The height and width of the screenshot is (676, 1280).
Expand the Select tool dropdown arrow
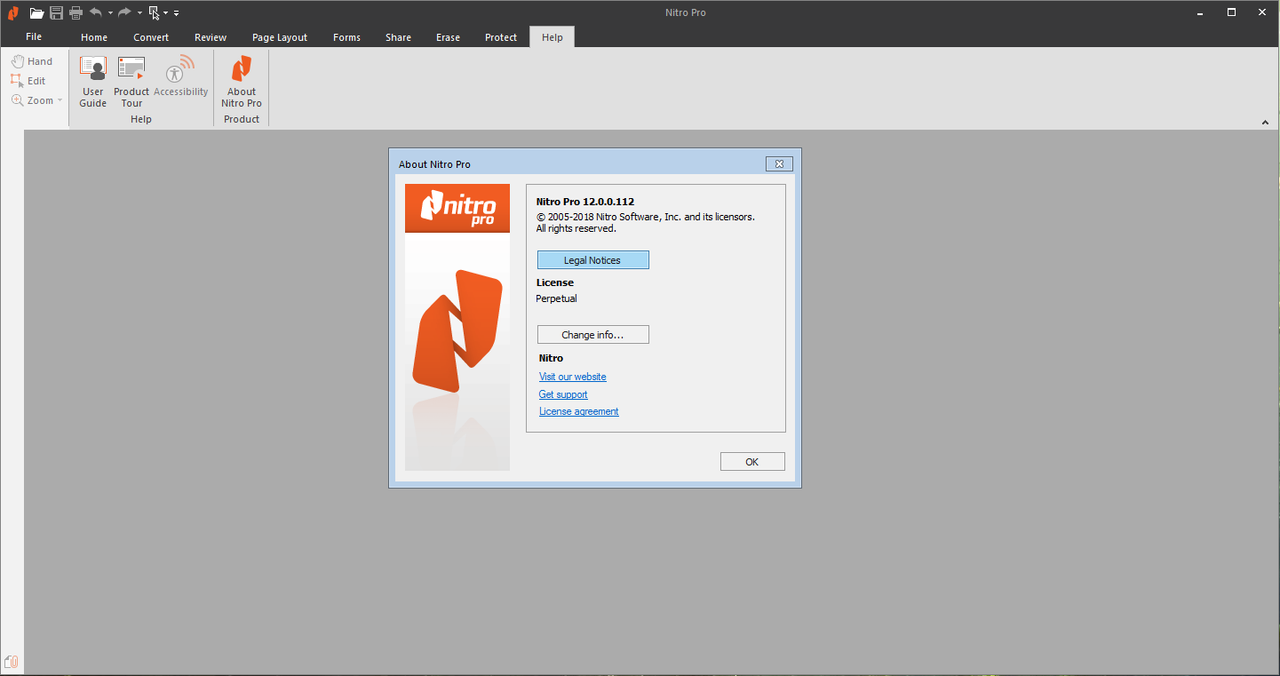pyautogui.click(x=166, y=13)
